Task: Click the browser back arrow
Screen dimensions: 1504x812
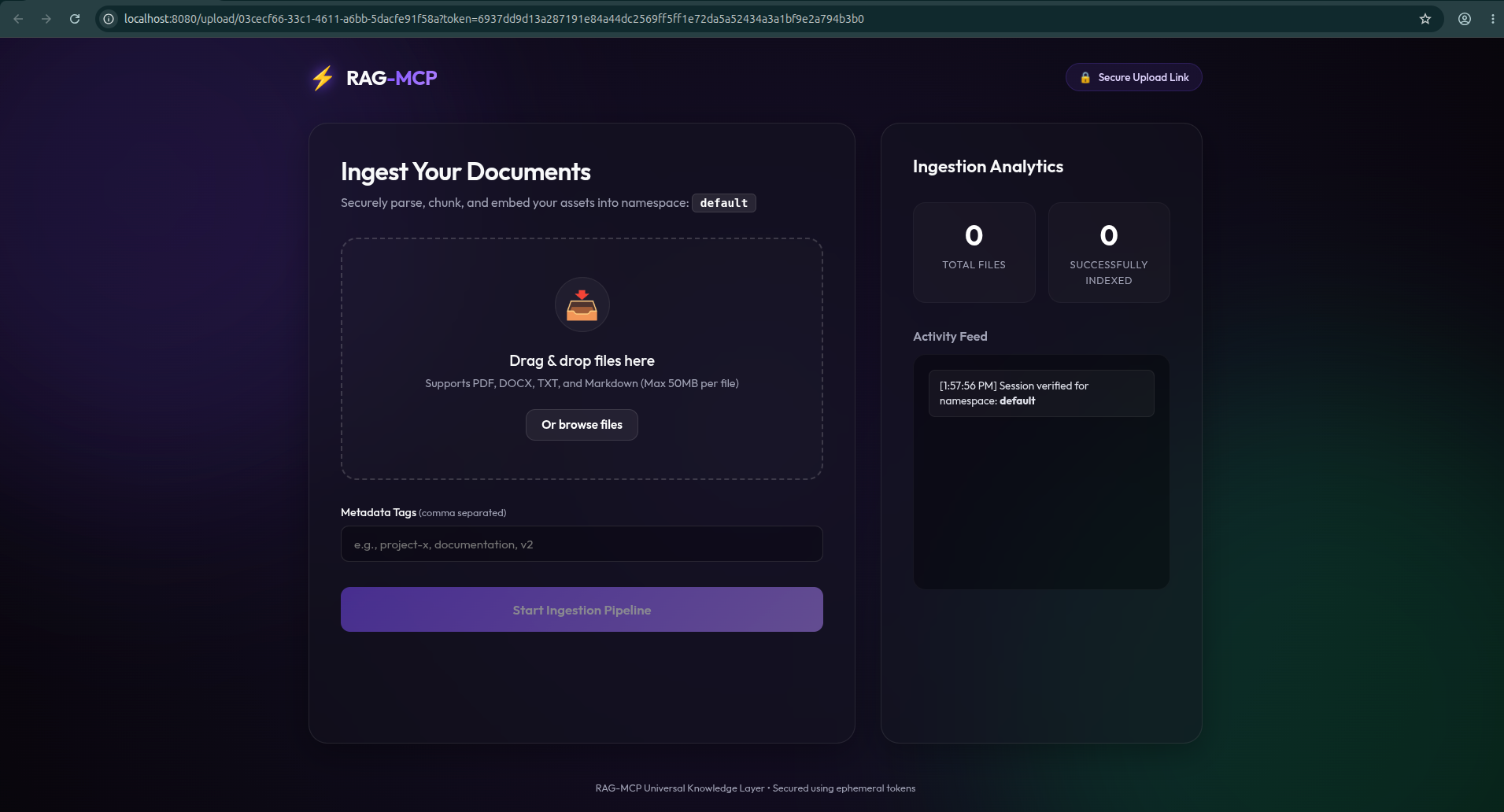Action: pyautogui.click(x=18, y=19)
